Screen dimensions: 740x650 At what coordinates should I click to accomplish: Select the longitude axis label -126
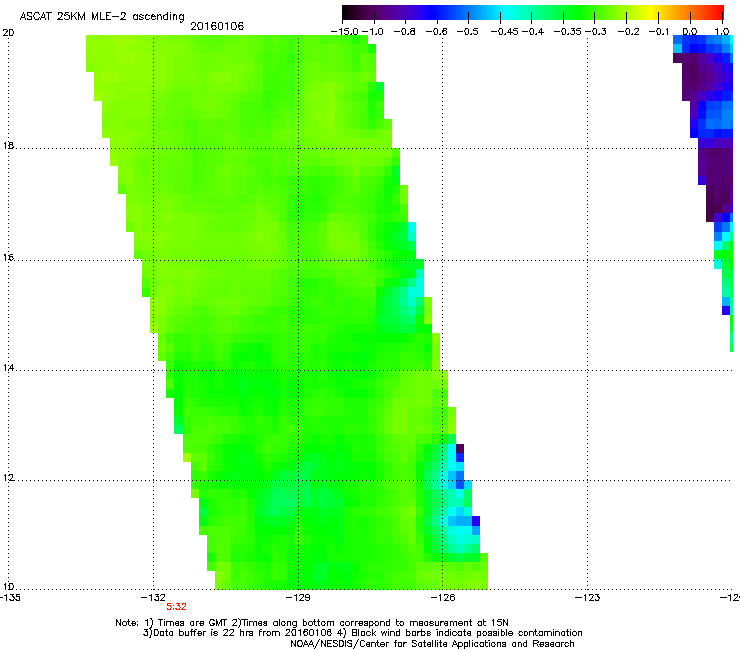coord(443,598)
